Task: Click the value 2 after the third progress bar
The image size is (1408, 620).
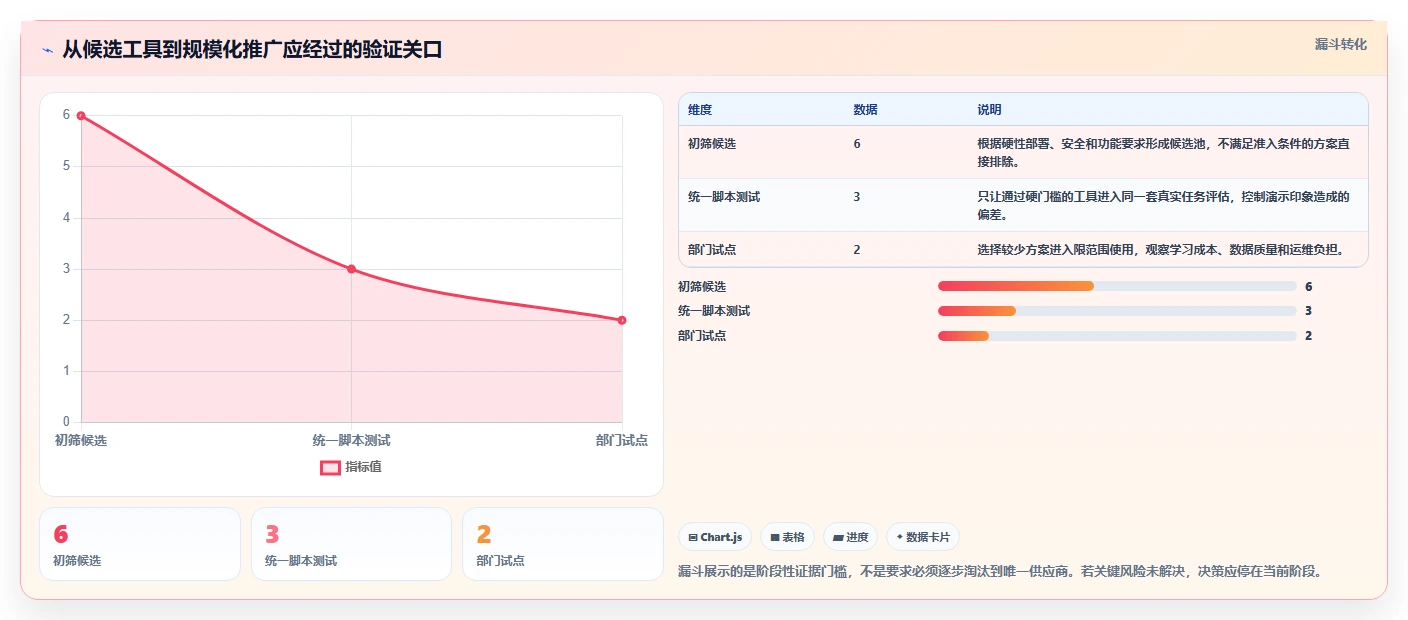Action: pos(1308,336)
